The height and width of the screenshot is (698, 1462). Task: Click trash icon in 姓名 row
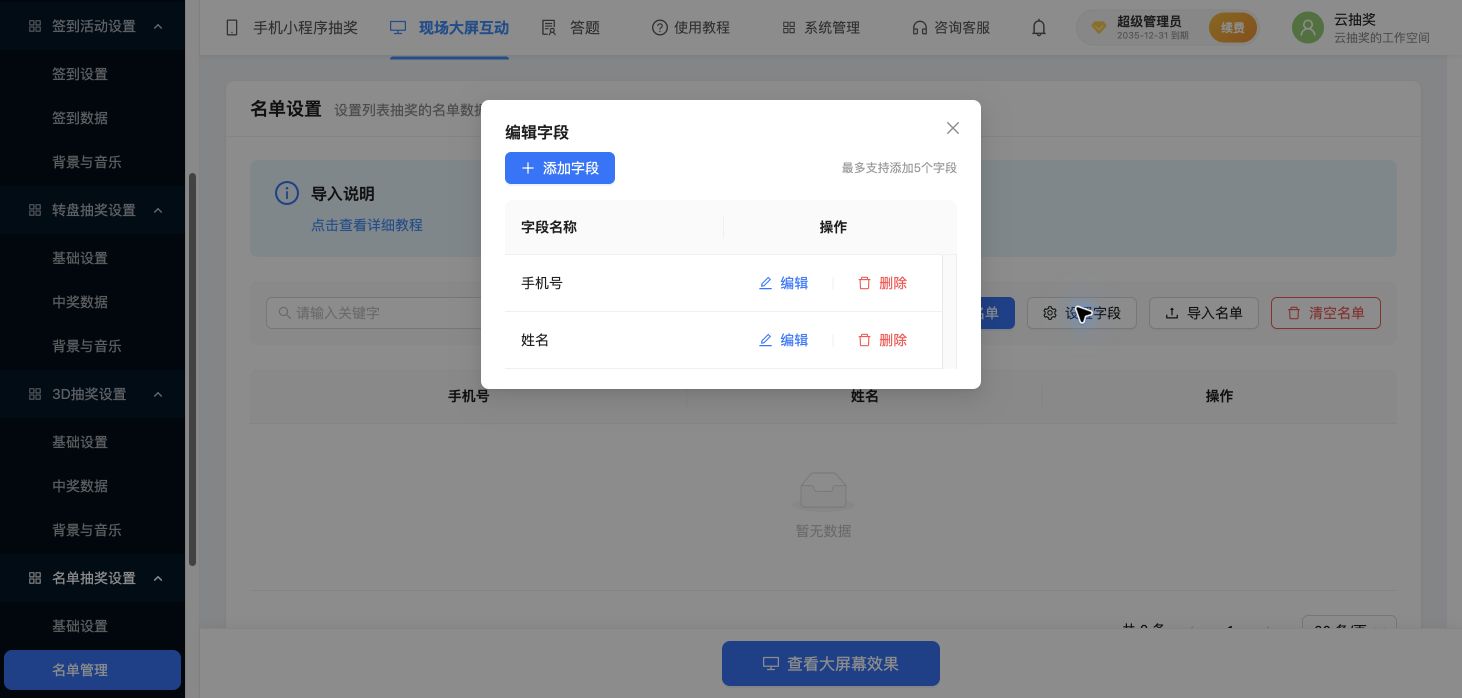(x=865, y=340)
